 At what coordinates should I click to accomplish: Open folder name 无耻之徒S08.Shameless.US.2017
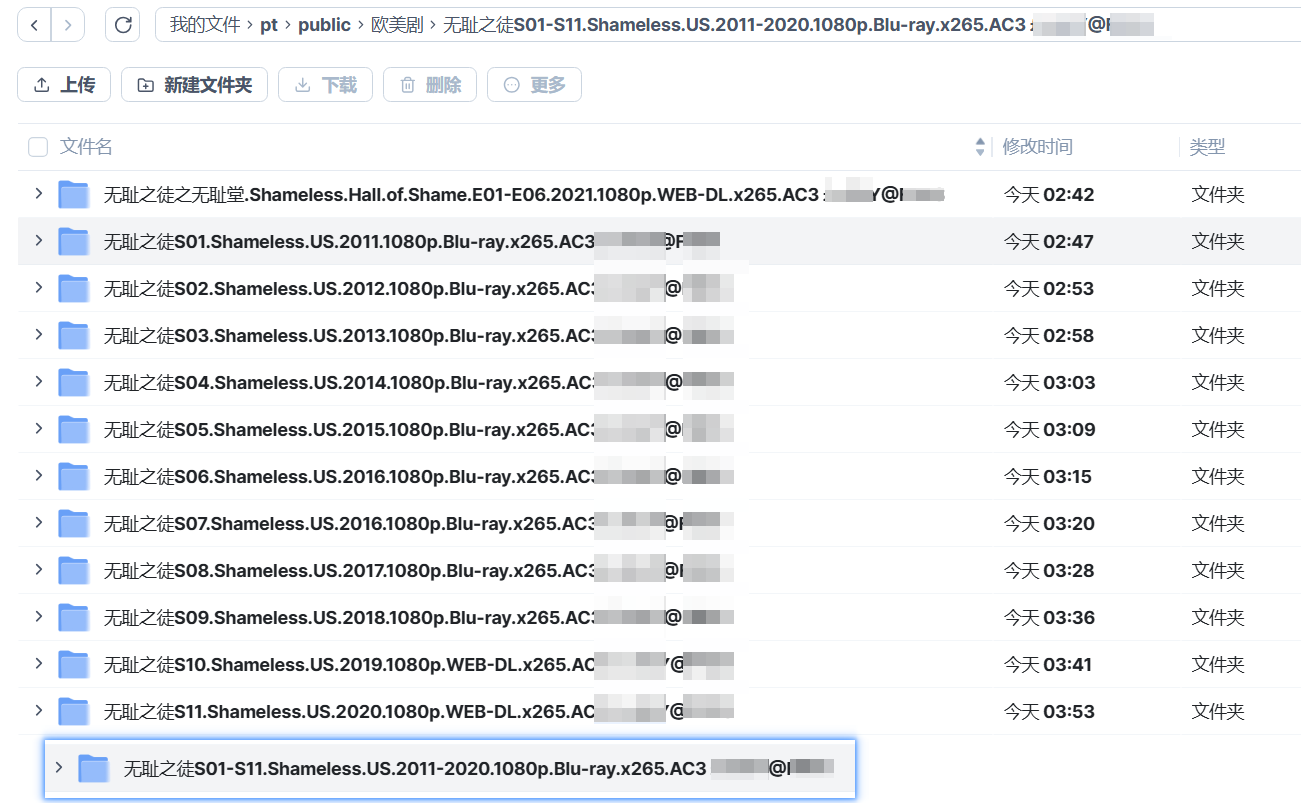point(419,570)
